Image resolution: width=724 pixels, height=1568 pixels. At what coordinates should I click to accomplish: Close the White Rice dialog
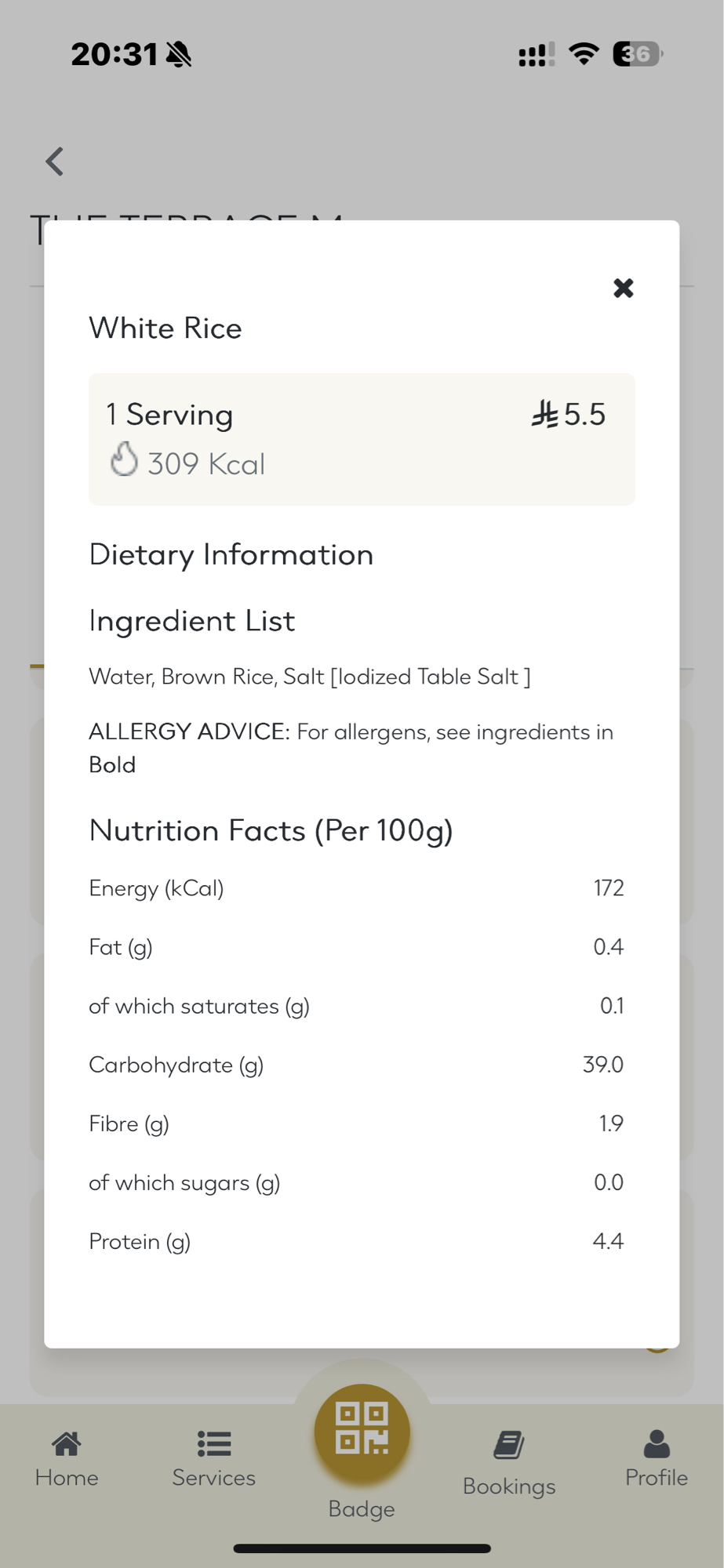point(623,289)
